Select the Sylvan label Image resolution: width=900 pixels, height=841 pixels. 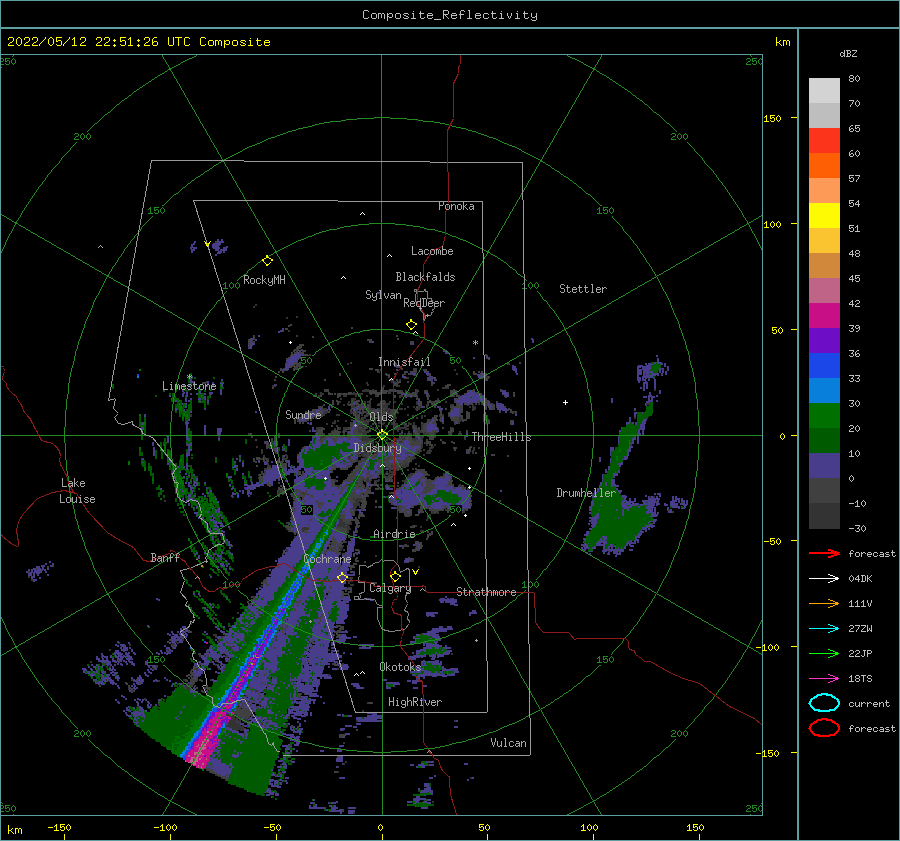point(383,295)
